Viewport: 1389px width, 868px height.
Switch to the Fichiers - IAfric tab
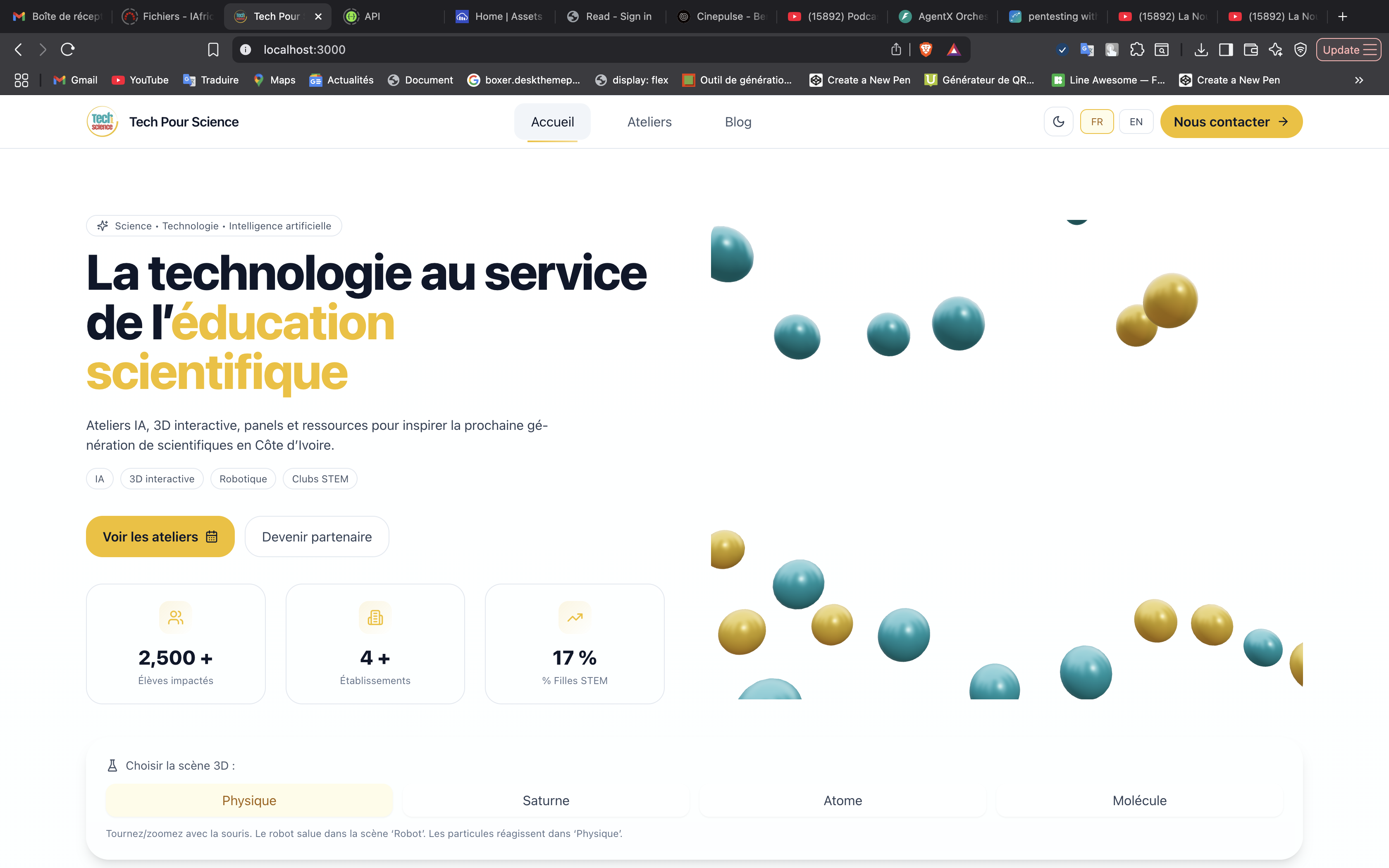tap(167, 16)
